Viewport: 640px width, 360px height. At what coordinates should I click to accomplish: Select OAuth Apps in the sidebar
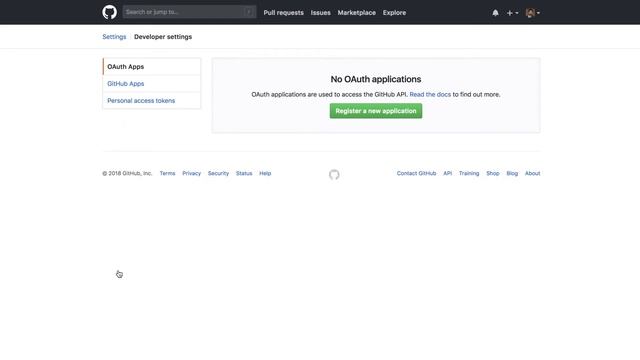coord(151,67)
